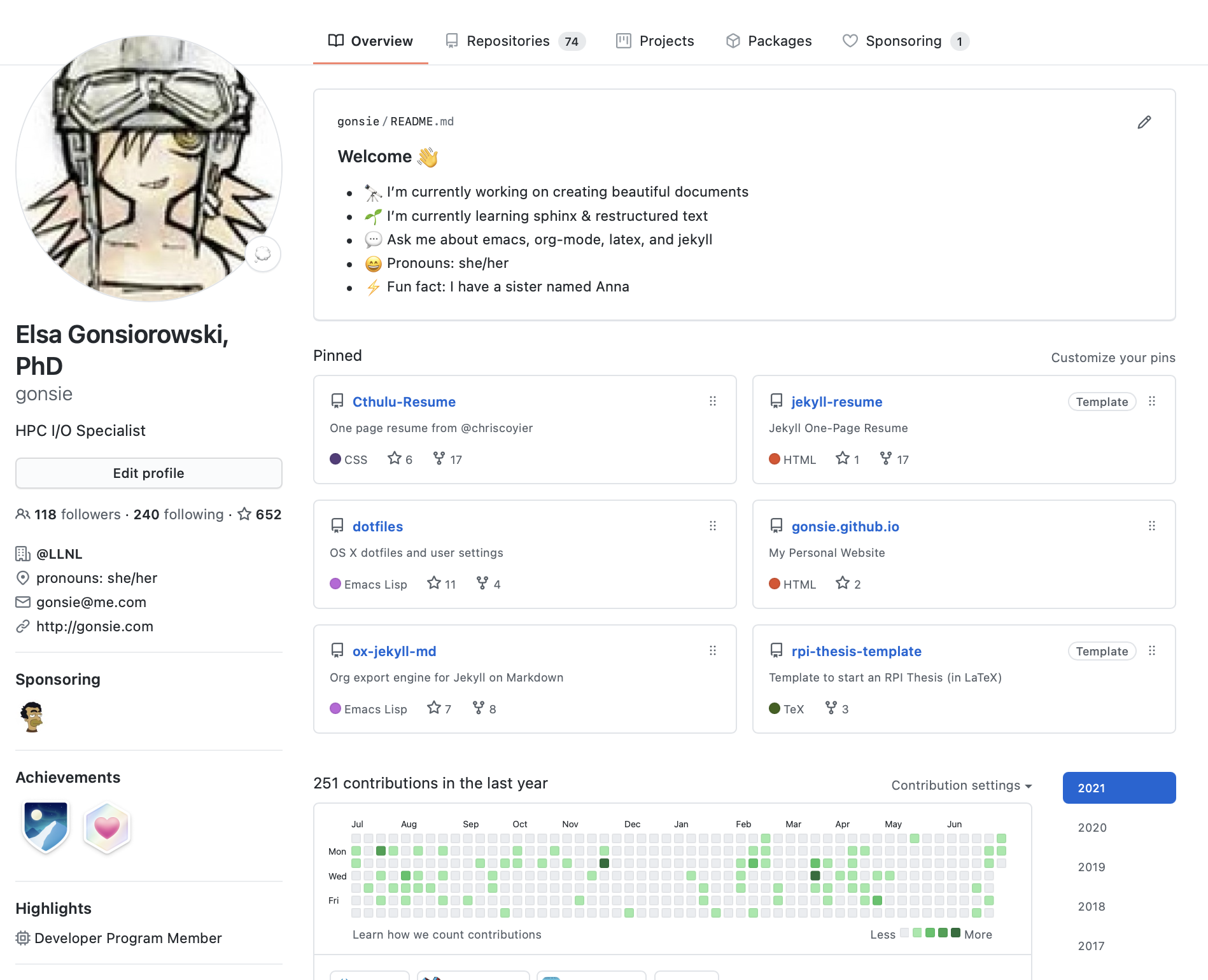Visit http://gonsie.com website link
The width and height of the screenshot is (1208, 980).
coord(94,626)
